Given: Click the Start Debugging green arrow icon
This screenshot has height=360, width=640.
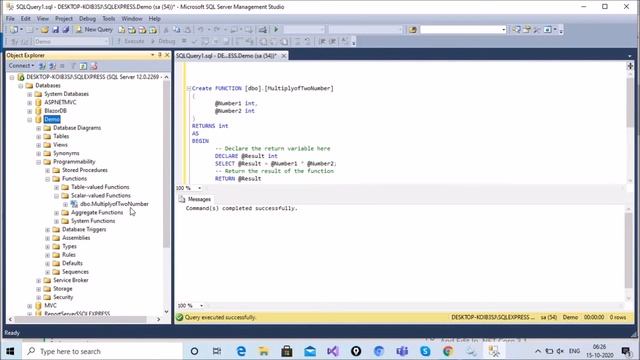Looking at the screenshot, I should pos(276,29).
